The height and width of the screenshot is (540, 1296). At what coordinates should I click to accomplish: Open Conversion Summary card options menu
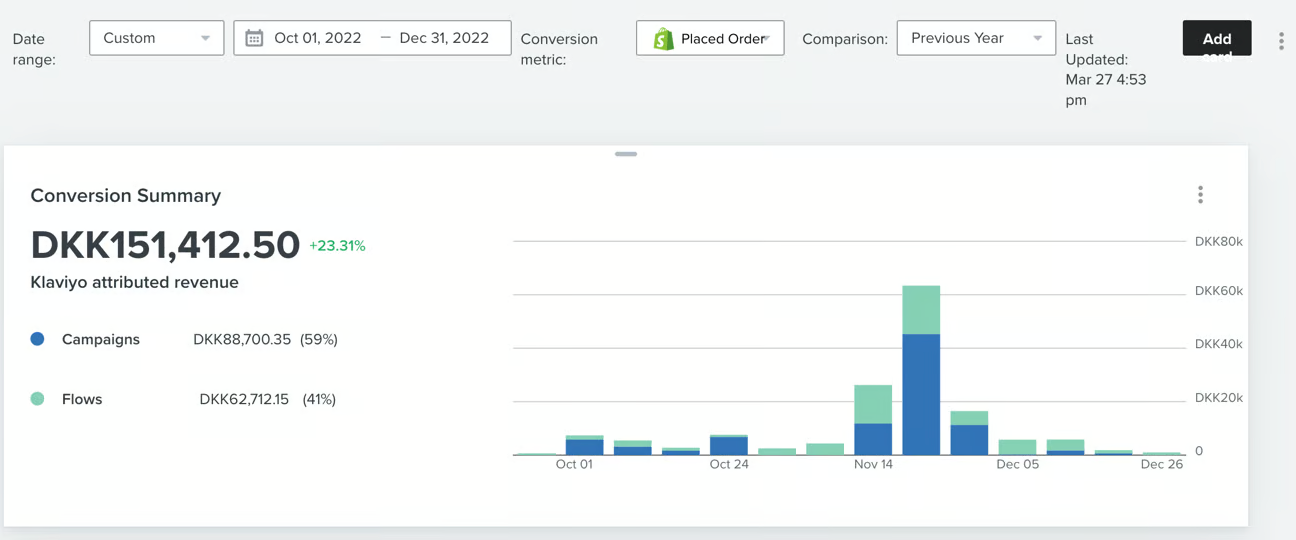pyautogui.click(x=1200, y=195)
